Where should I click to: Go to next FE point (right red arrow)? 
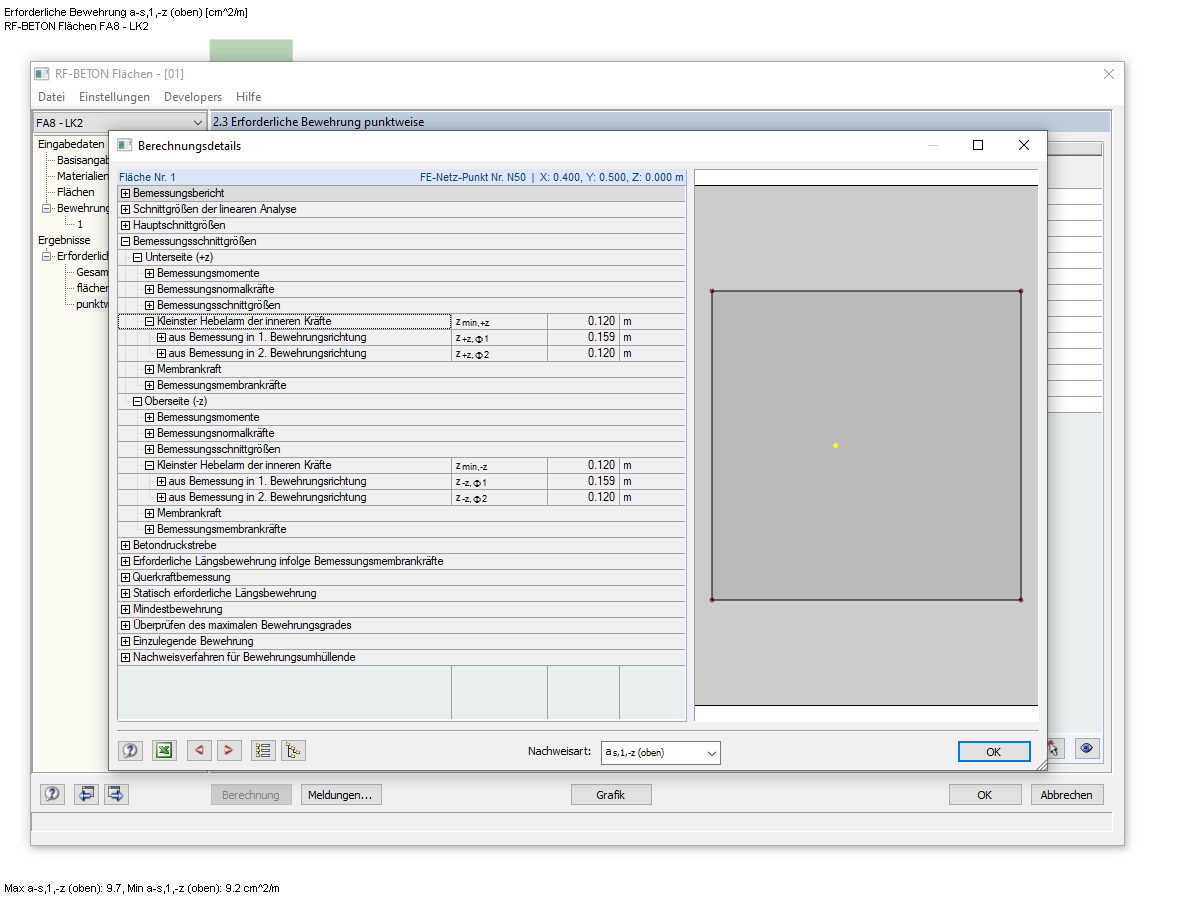[229, 751]
